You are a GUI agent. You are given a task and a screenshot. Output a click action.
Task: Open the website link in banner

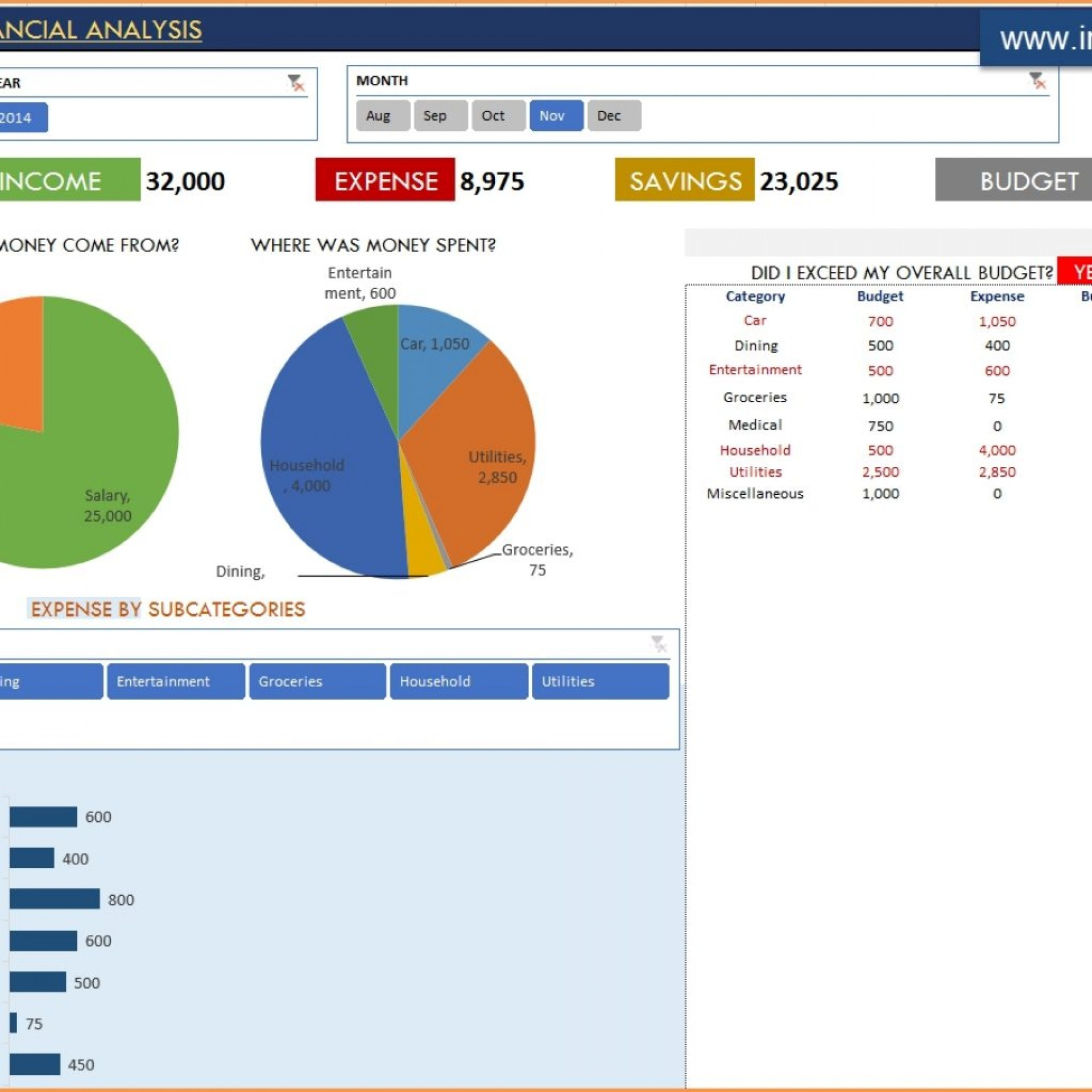pos(1044,40)
